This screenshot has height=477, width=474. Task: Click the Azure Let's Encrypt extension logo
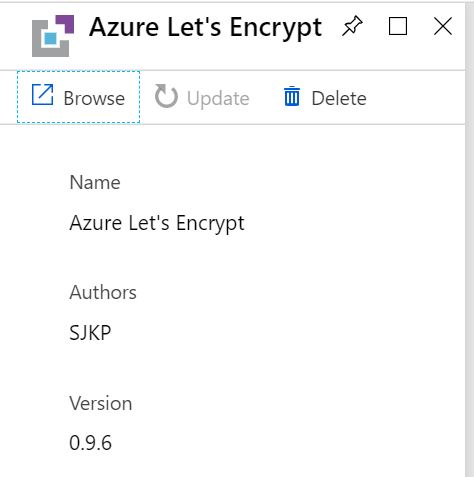click(53, 36)
